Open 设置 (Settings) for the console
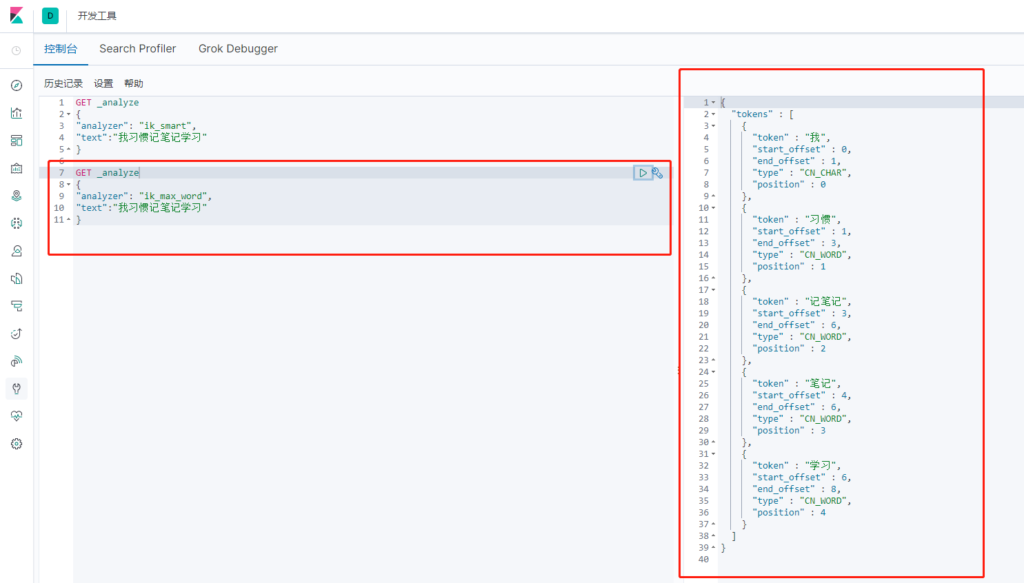This screenshot has width=1024, height=583. 104,84
